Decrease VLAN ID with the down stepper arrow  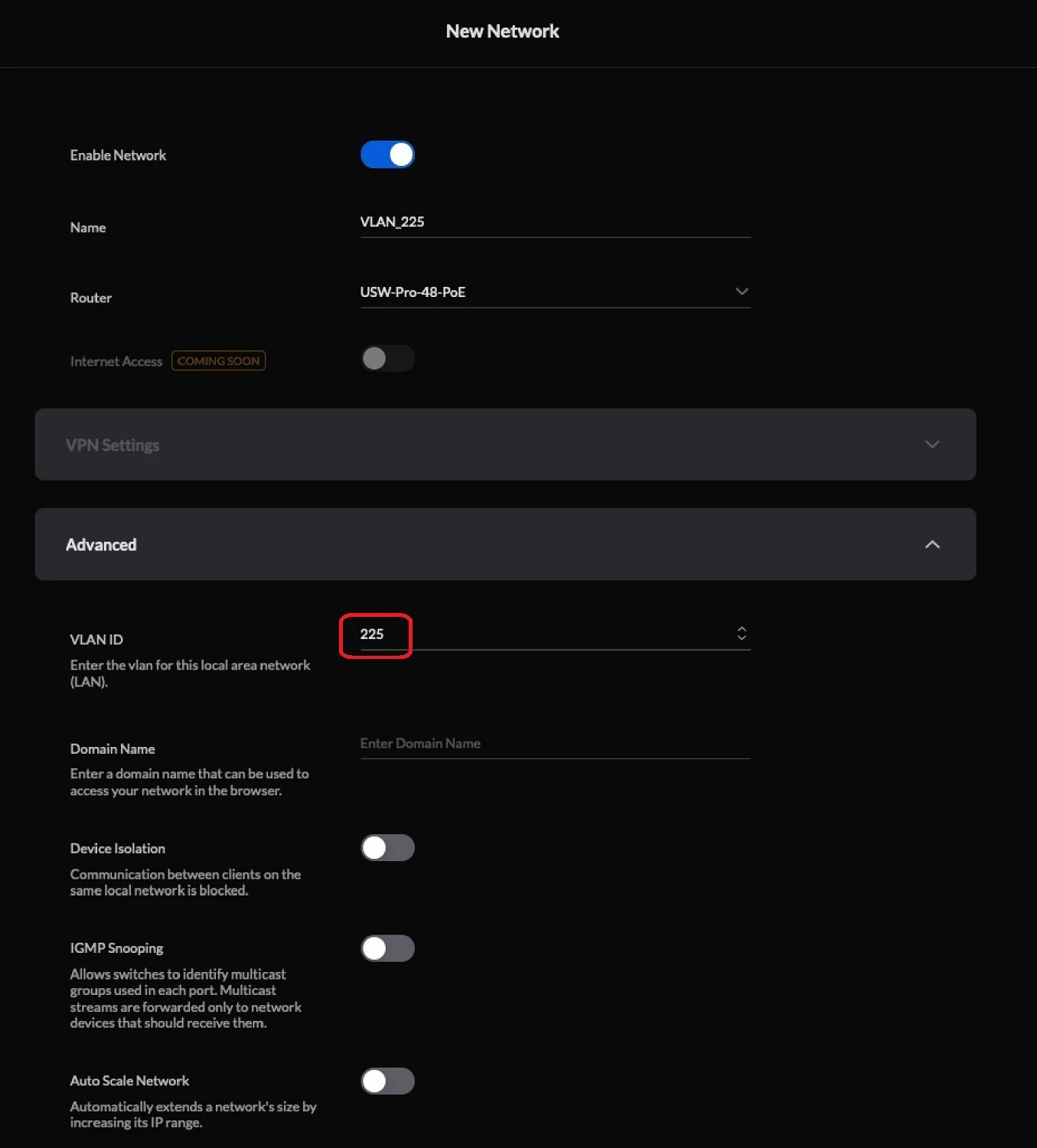tap(742, 638)
